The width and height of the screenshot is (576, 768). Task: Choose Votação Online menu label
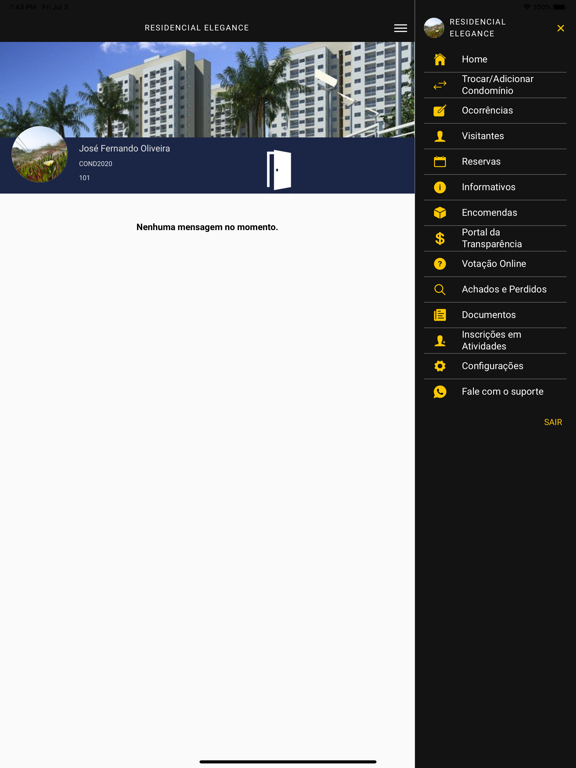pyautogui.click(x=494, y=264)
